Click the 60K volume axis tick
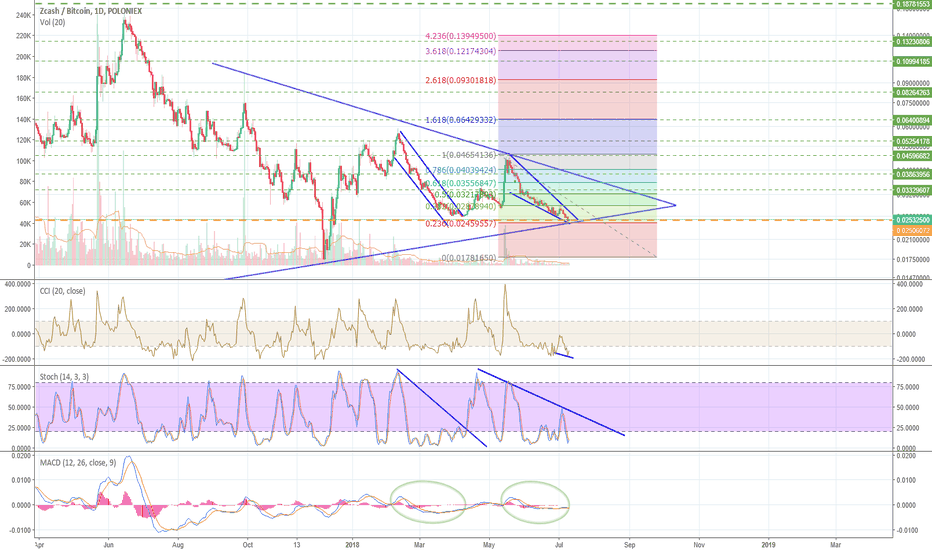The height and width of the screenshot is (550, 932). tap(25, 203)
